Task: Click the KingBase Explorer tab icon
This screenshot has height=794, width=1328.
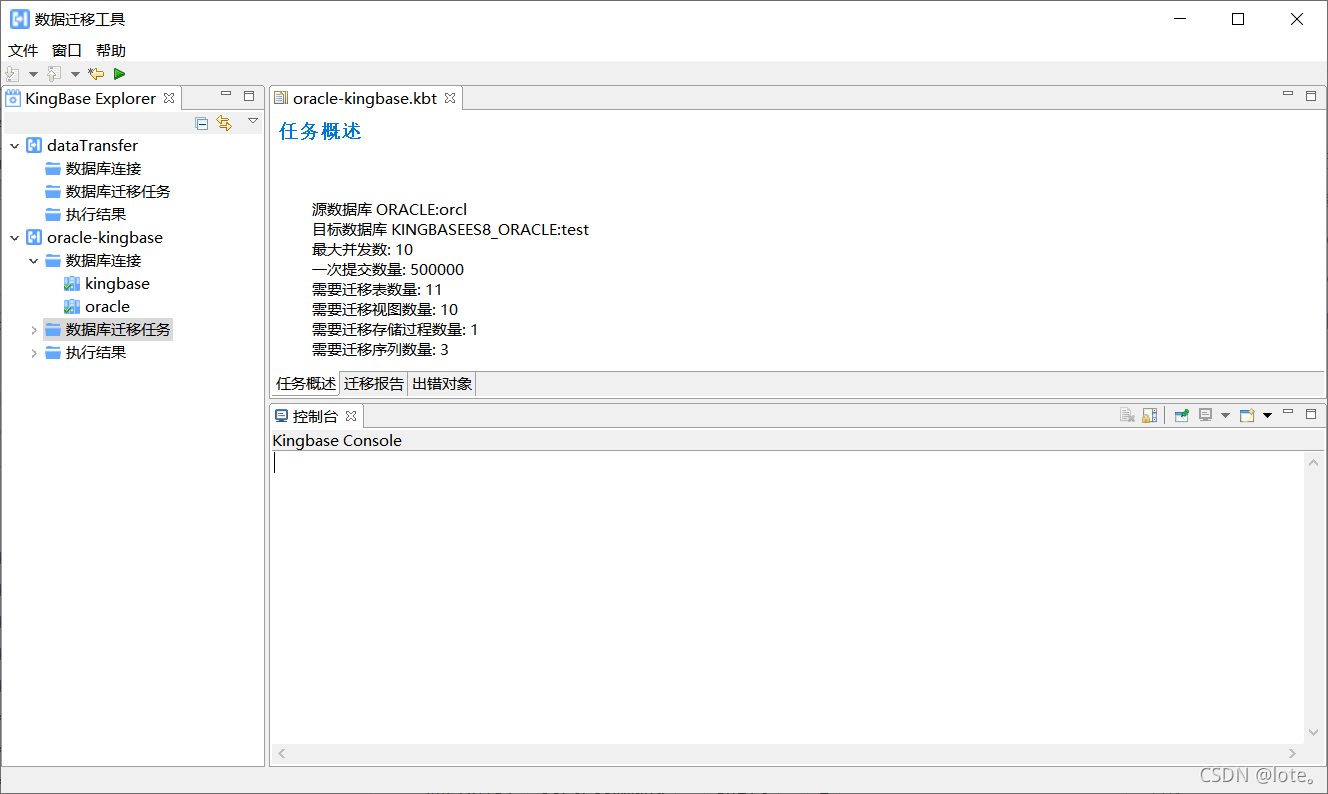Action: (x=13, y=98)
